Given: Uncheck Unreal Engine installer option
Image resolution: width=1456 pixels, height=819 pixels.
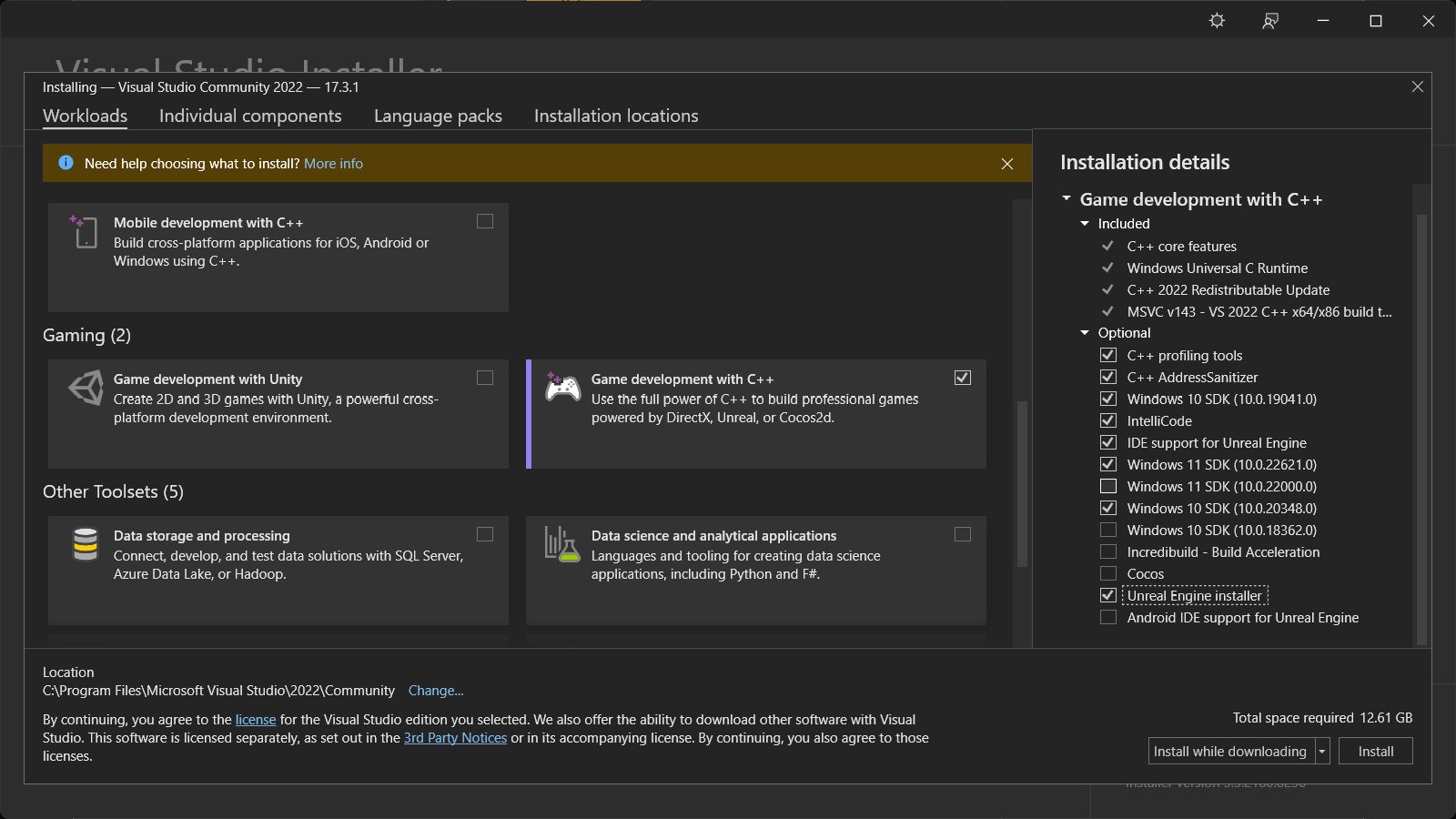Looking at the screenshot, I should [1108, 595].
